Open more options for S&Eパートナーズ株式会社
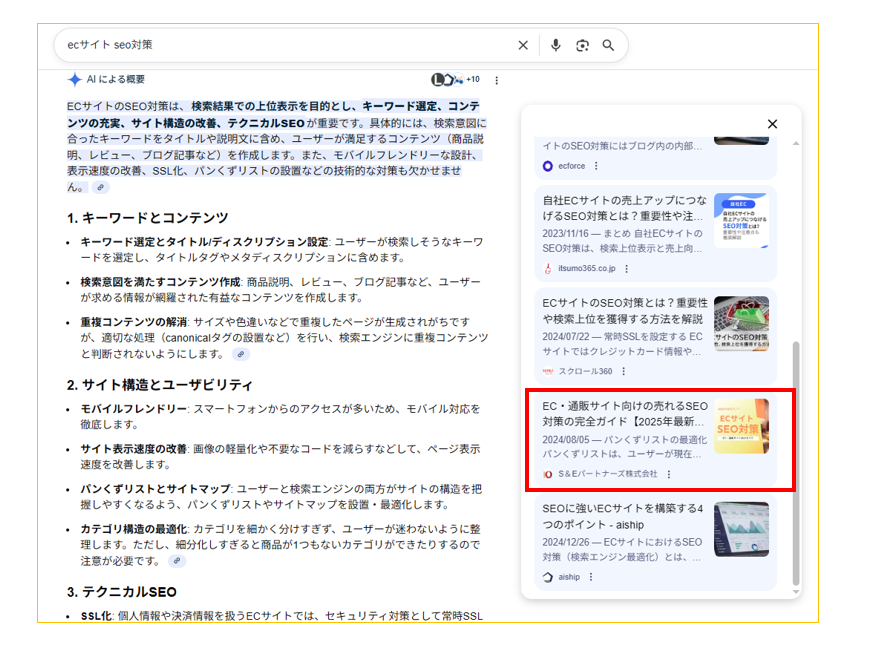The width and height of the screenshot is (873, 657). (669, 474)
